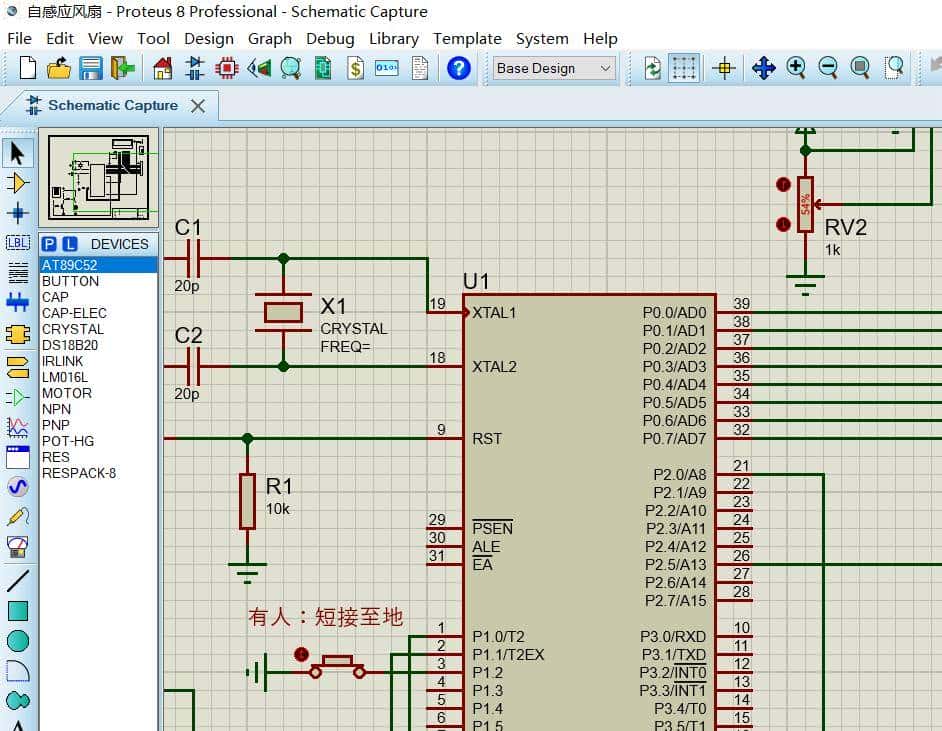Select the Component mode tool

click(17, 183)
